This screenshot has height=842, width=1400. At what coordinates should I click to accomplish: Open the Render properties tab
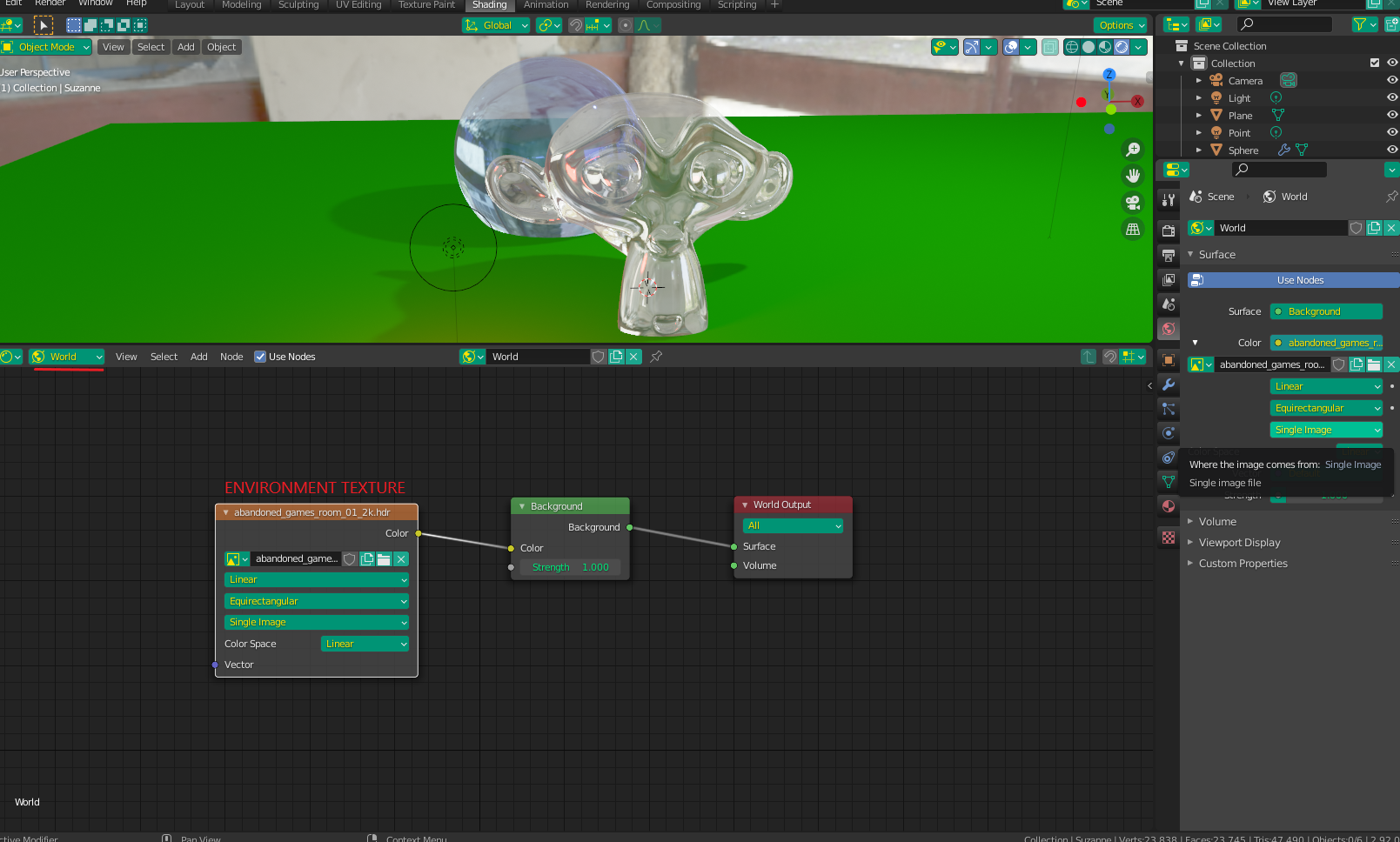tap(1169, 231)
